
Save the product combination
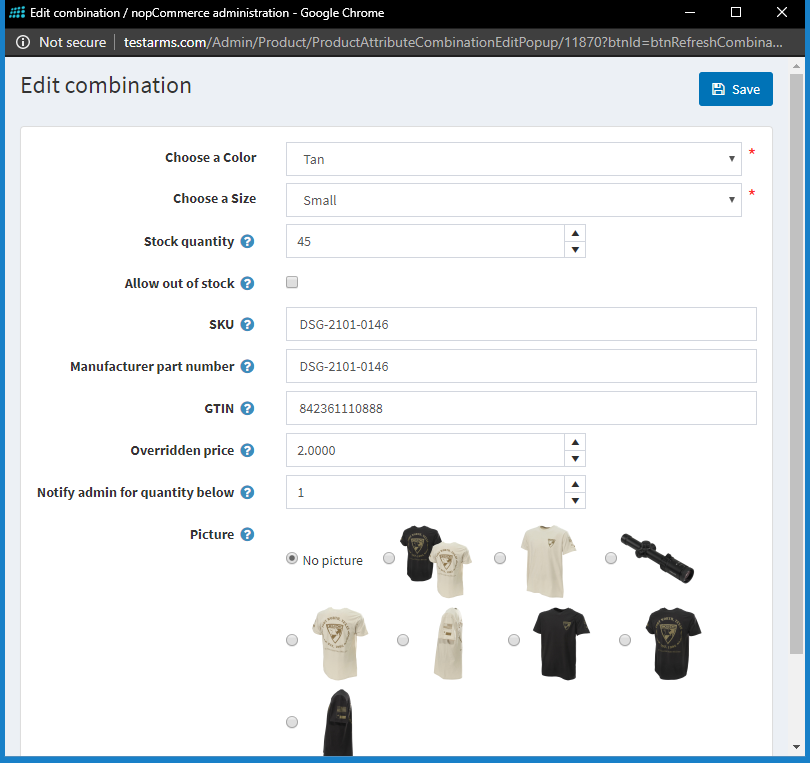(735, 88)
